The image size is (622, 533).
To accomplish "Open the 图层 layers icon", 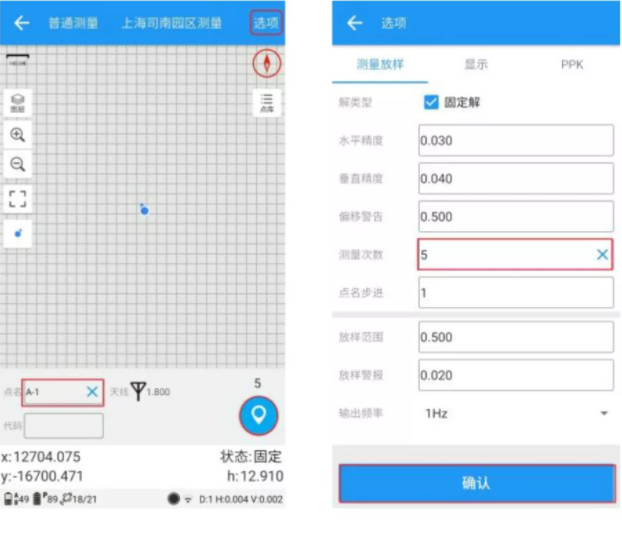I will (18, 103).
